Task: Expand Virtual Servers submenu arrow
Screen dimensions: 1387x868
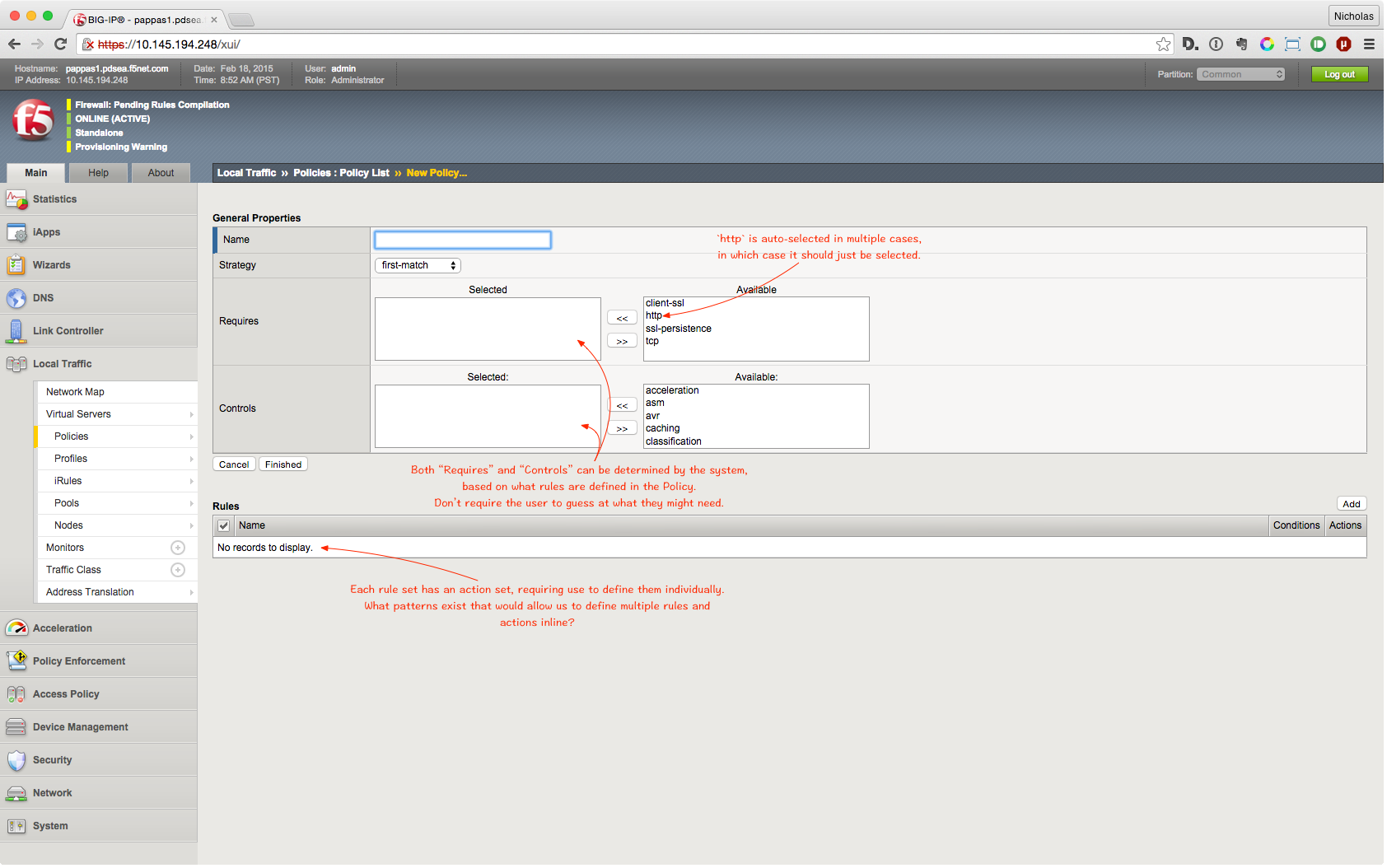Action: 192,414
